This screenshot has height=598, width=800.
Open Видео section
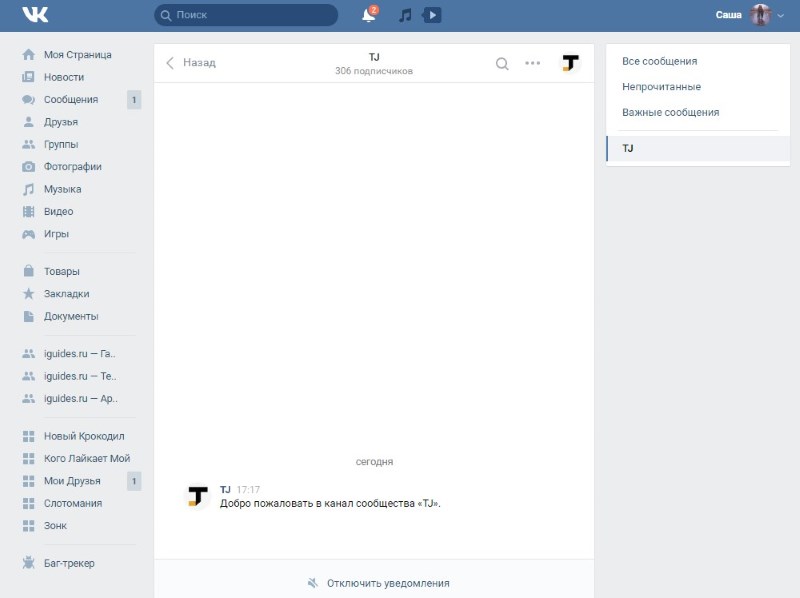[58, 212]
